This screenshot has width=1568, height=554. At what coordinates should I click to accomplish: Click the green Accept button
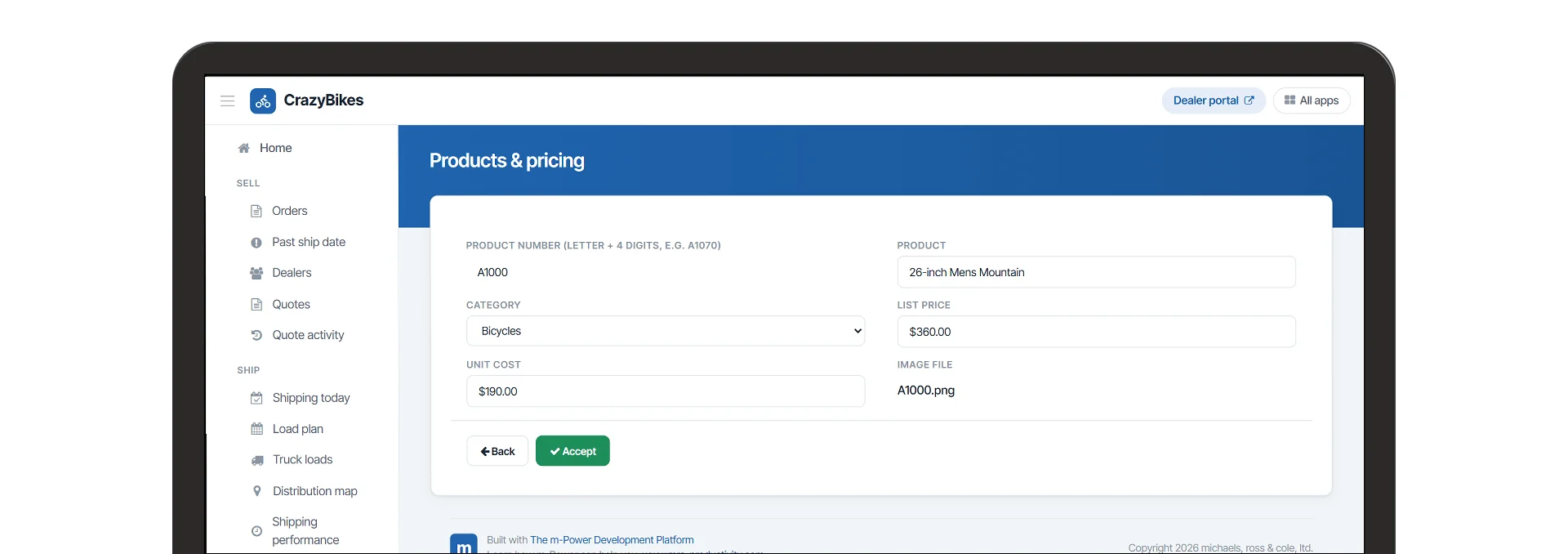tap(572, 451)
